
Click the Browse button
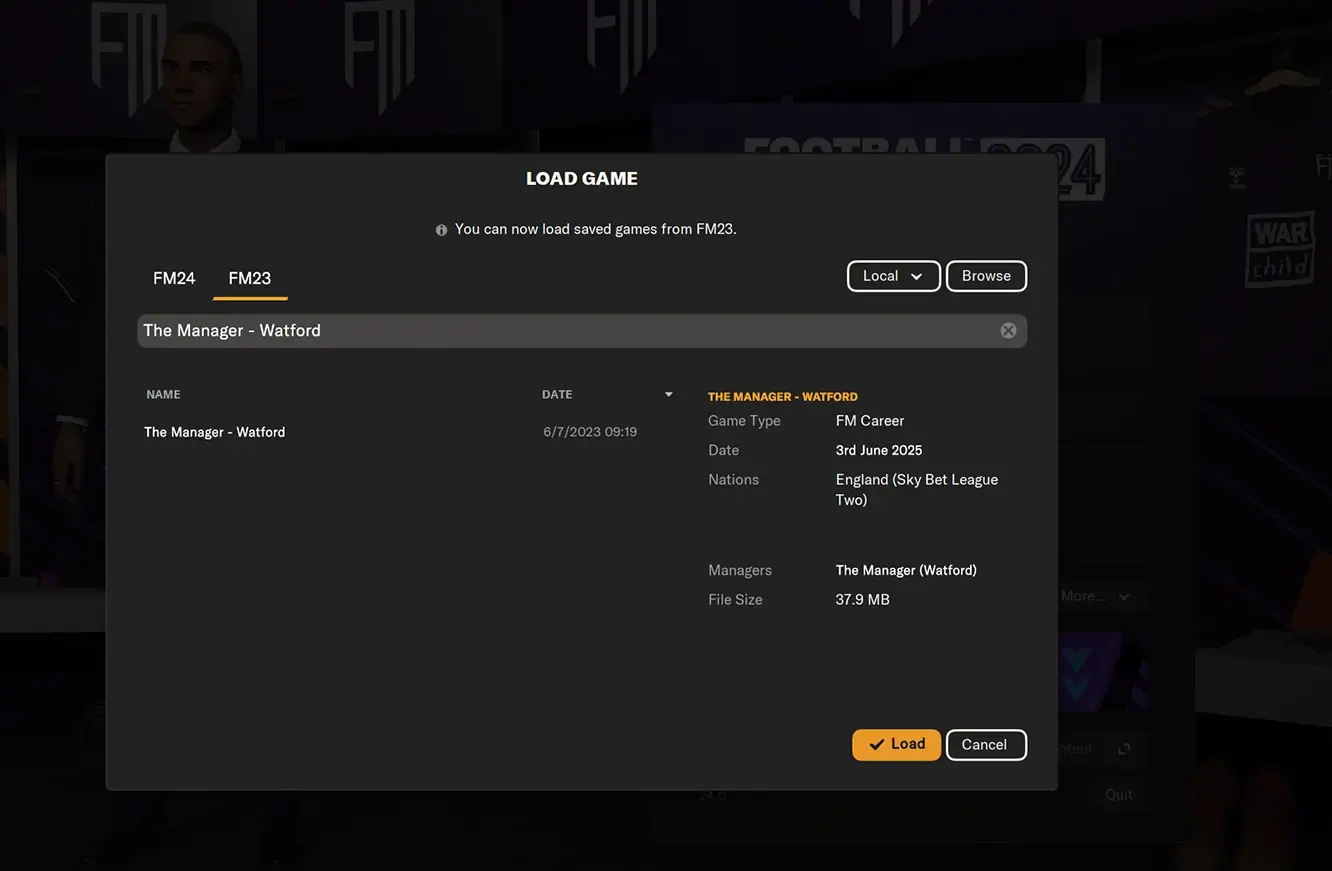coord(986,276)
